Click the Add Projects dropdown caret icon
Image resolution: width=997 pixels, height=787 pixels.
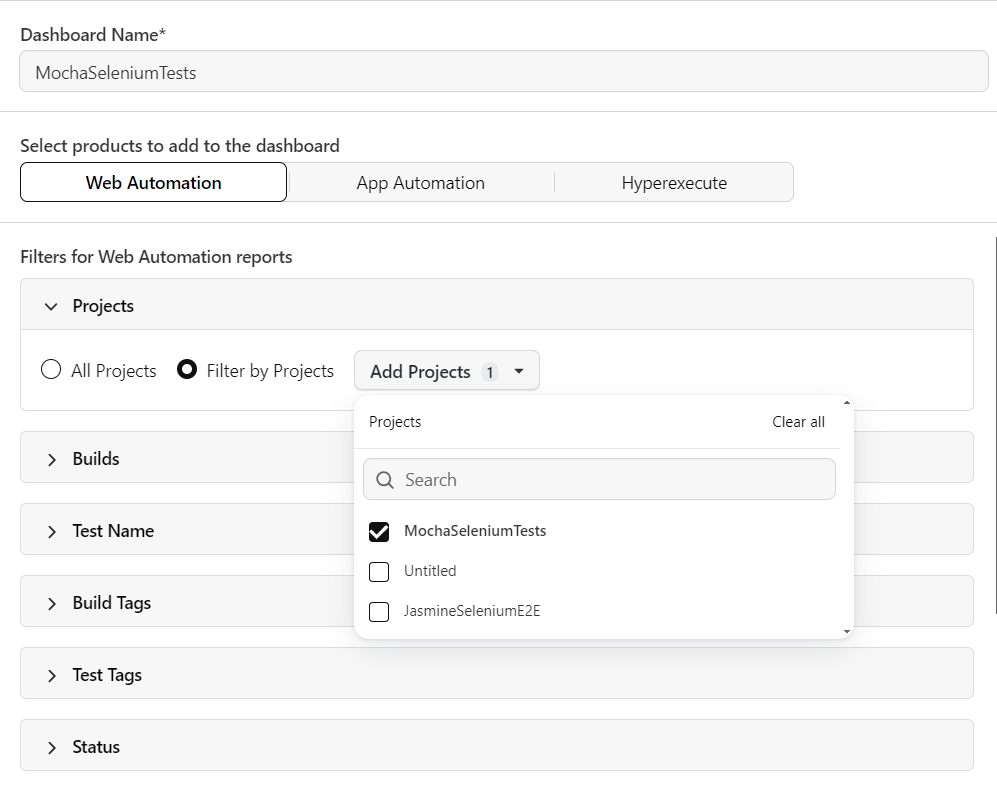point(519,370)
